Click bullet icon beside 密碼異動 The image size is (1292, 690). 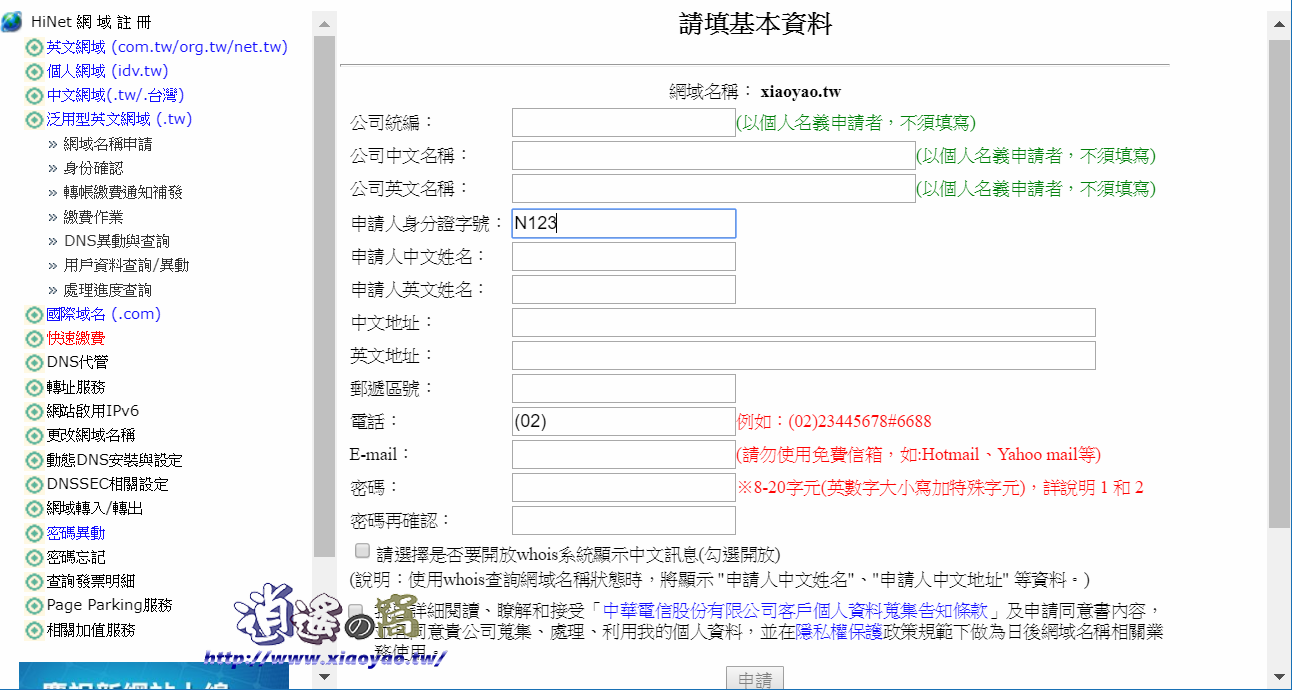(x=34, y=534)
